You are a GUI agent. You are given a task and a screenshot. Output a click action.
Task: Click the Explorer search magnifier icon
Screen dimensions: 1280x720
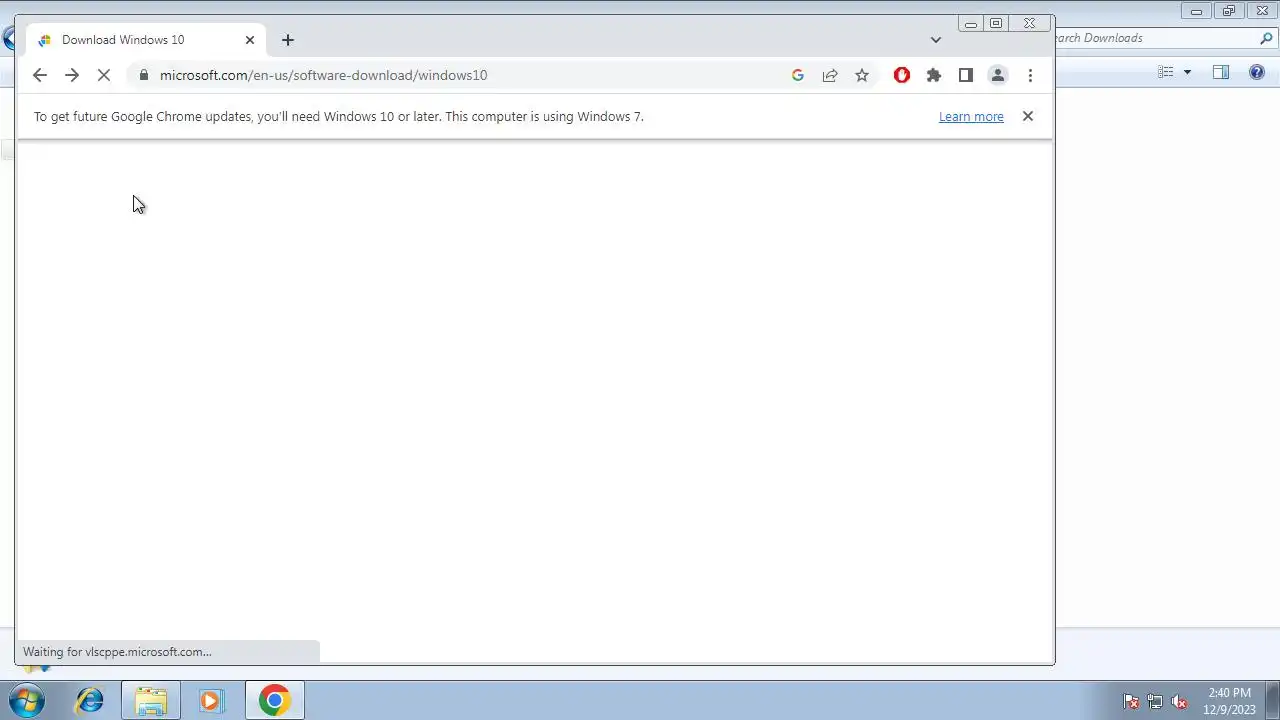(1267, 38)
